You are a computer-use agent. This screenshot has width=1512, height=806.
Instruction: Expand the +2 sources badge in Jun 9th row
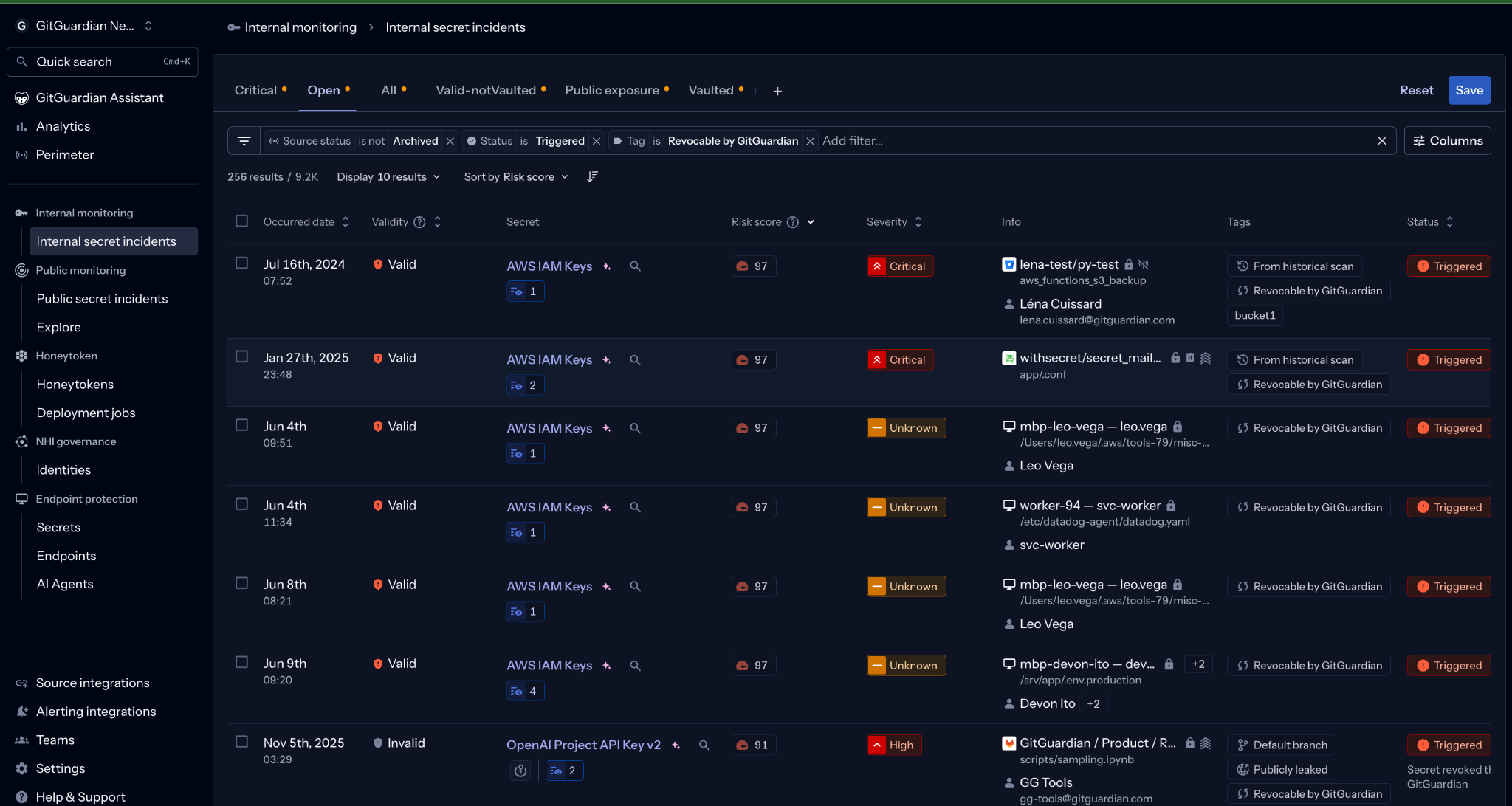(x=1198, y=664)
